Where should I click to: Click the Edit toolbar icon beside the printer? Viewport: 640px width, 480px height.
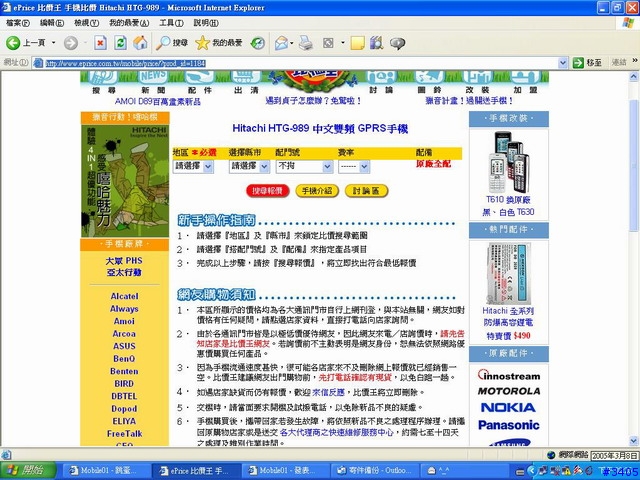[328, 43]
